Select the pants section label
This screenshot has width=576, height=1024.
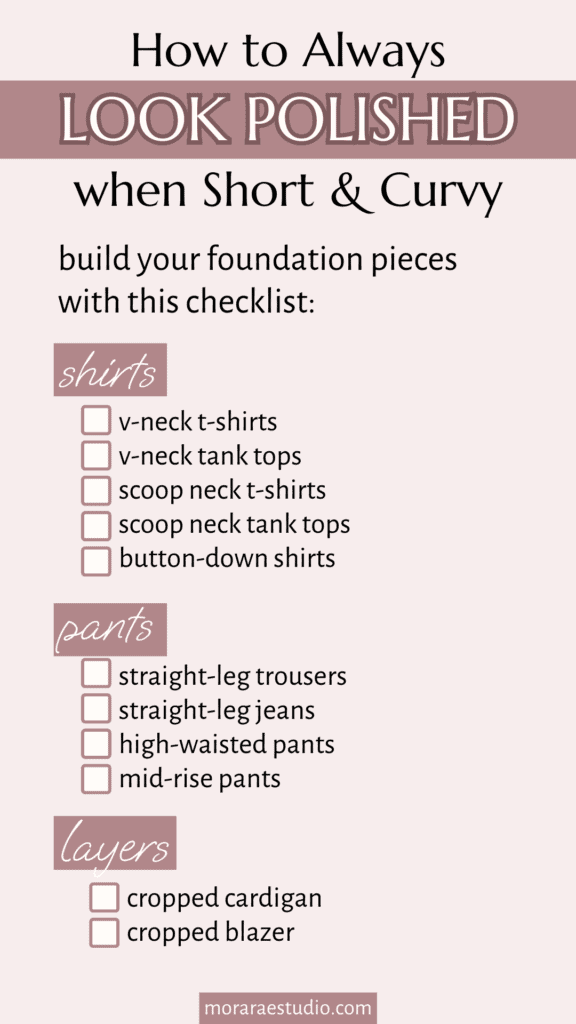pyautogui.click(x=110, y=630)
